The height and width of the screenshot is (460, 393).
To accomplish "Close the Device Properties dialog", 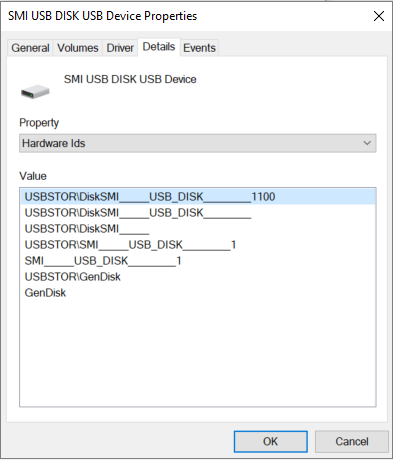I will 379,16.
